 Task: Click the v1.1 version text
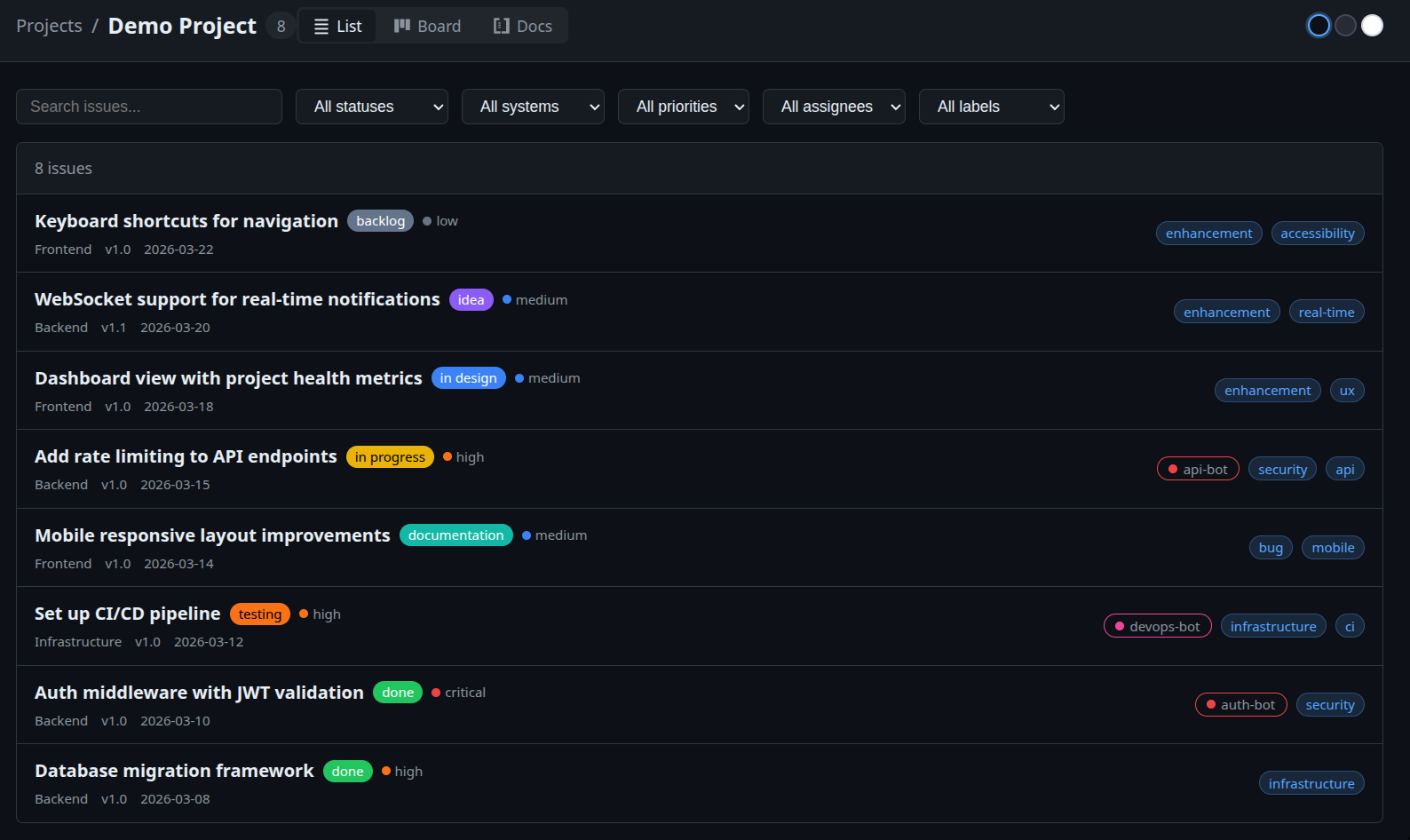click(x=114, y=328)
